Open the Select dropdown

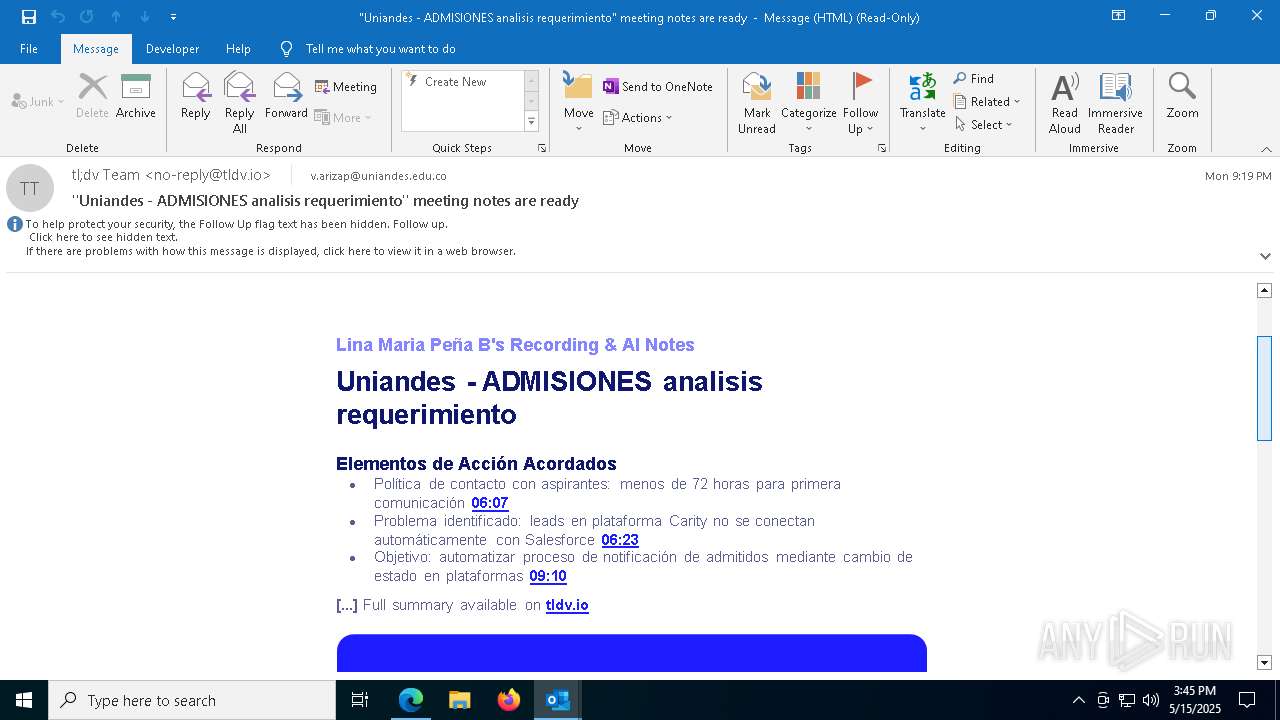pos(984,125)
